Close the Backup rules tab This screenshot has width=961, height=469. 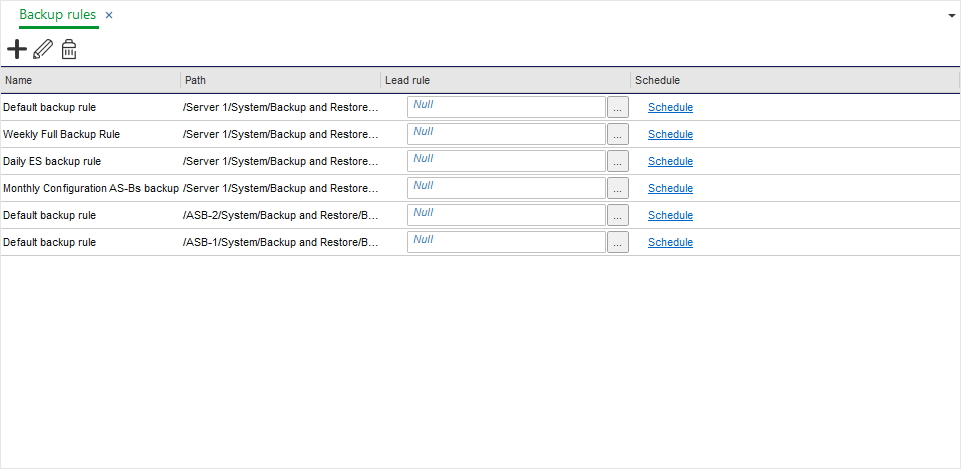pos(109,15)
